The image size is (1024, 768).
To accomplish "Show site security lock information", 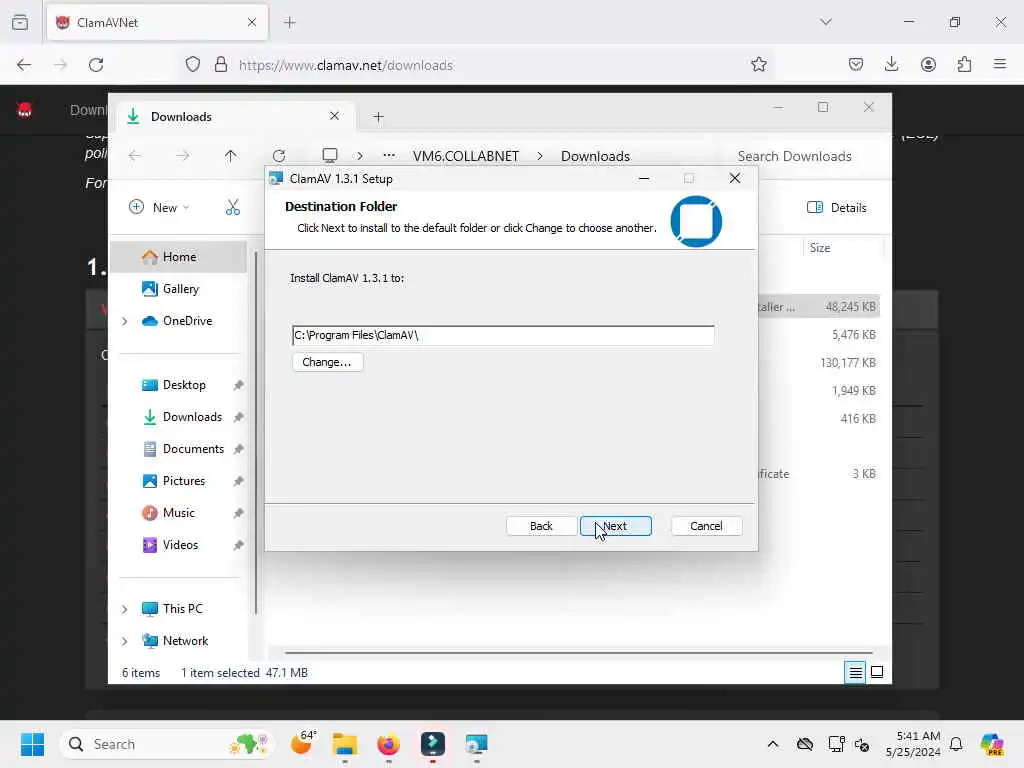I will click(221, 65).
